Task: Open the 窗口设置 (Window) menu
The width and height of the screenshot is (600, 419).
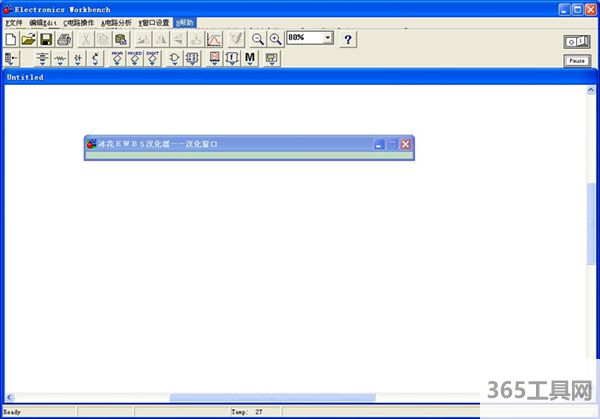Action: [x=154, y=22]
